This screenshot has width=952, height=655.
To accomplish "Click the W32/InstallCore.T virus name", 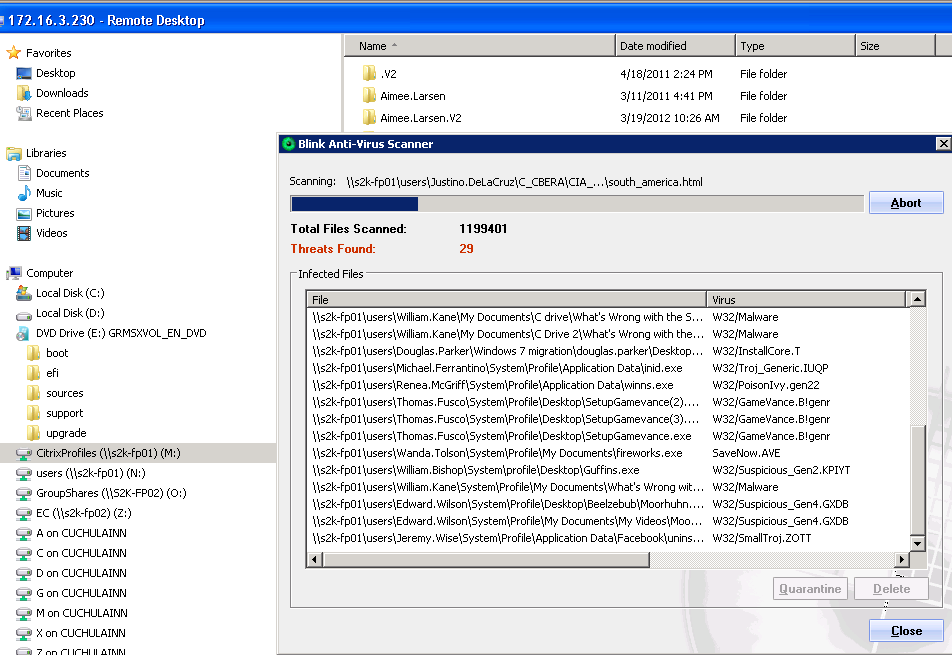I will (756, 351).
